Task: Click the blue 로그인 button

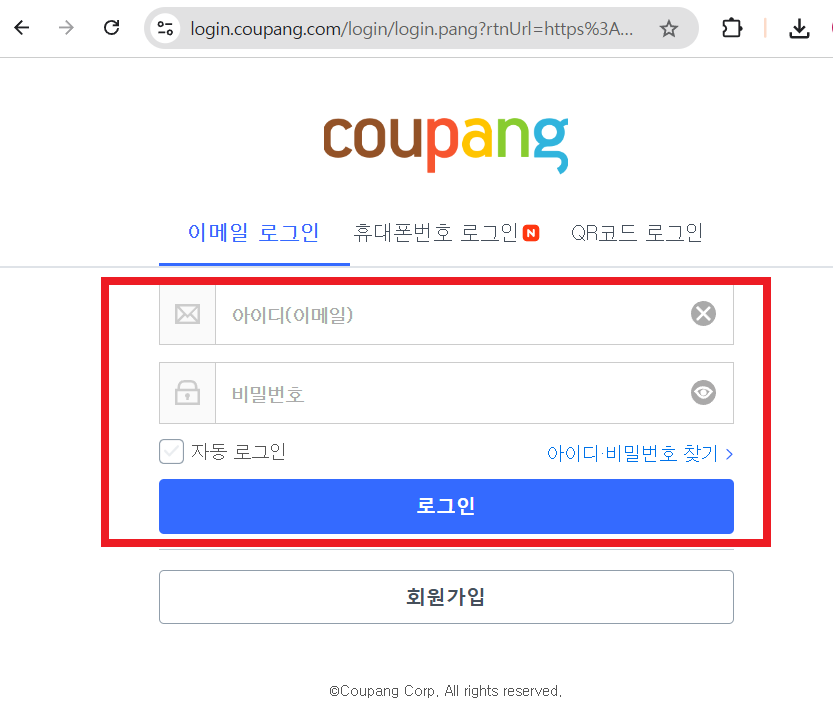Action: (446, 506)
